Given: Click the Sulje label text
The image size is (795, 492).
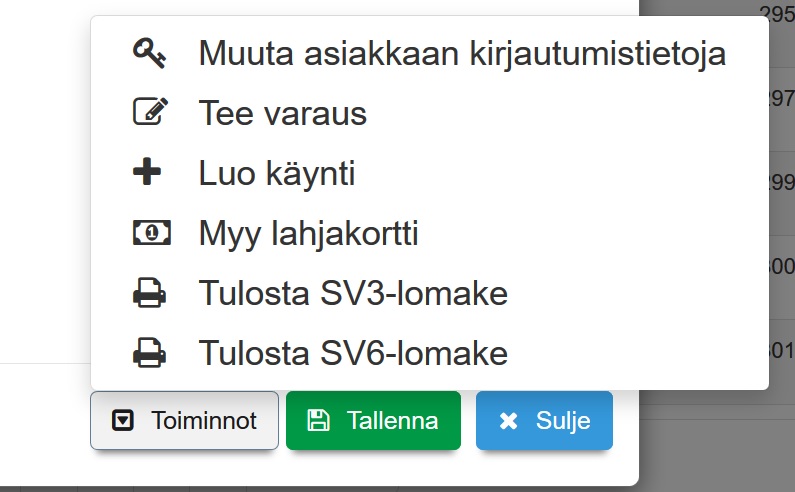Looking at the screenshot, I should (x=562, y=421).
